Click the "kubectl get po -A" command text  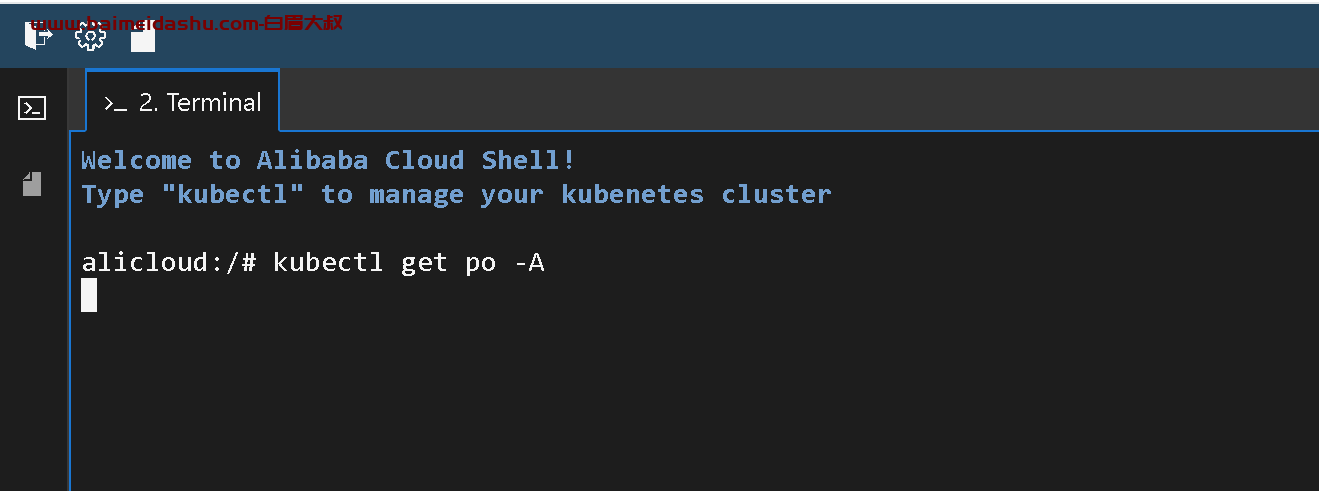[408, 263]
